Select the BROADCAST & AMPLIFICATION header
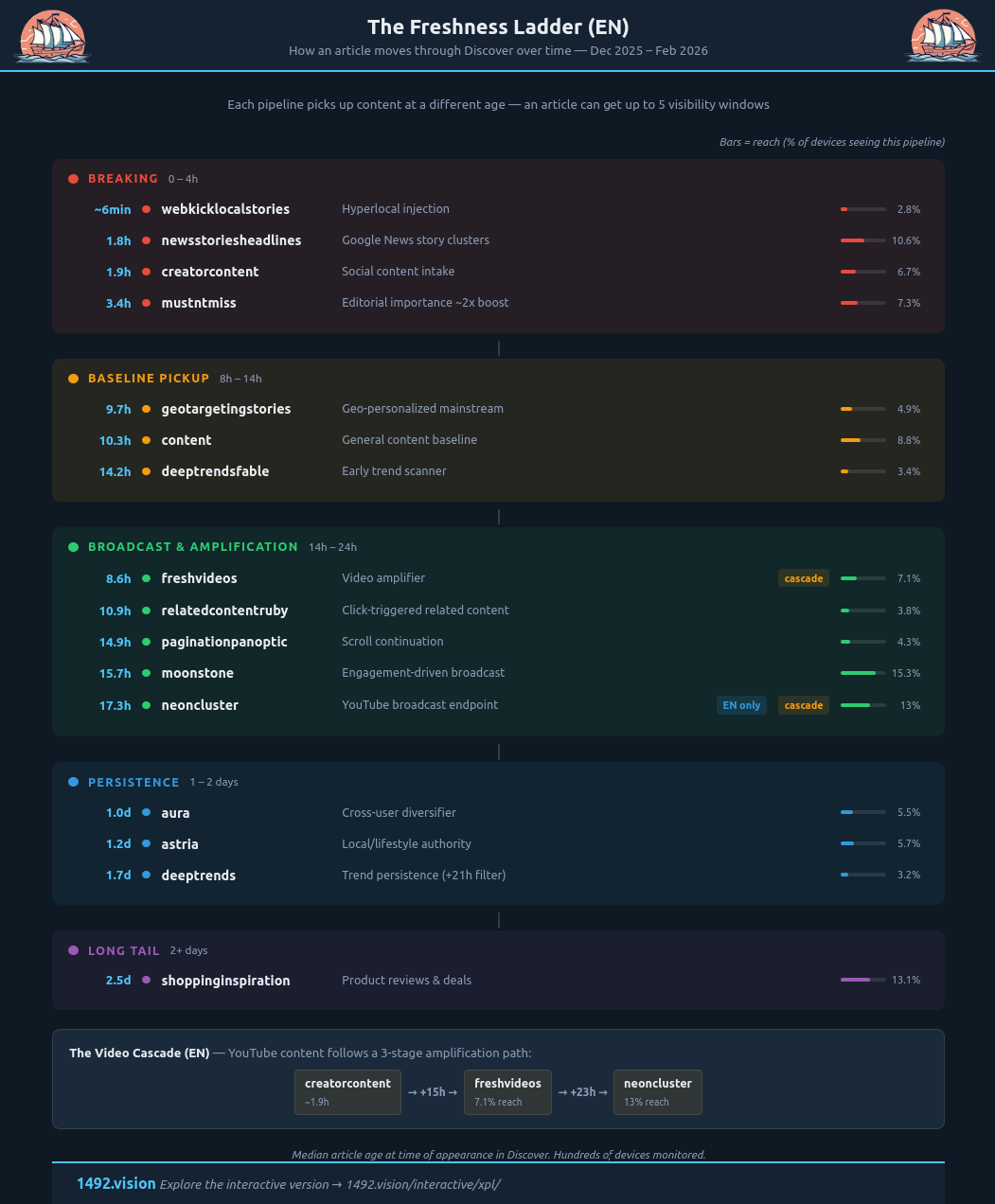Image resolution: width=995 pixels, height=1204 pixels. [192, 546]
